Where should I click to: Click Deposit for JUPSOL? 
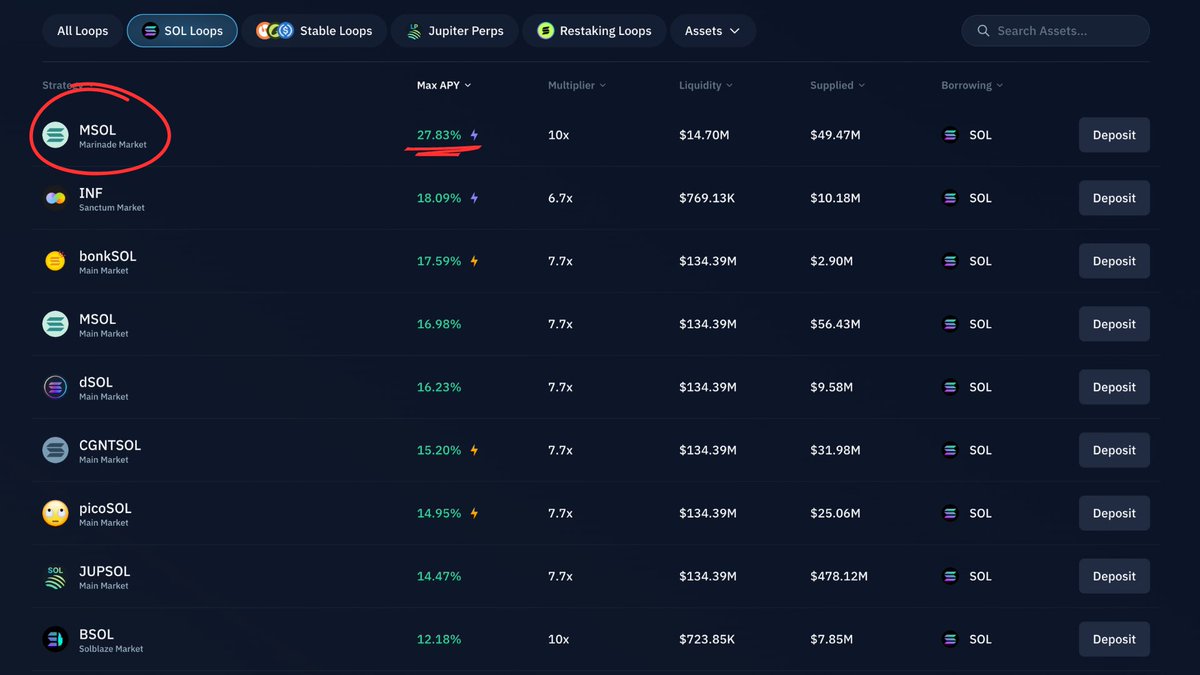point(1114,576)
